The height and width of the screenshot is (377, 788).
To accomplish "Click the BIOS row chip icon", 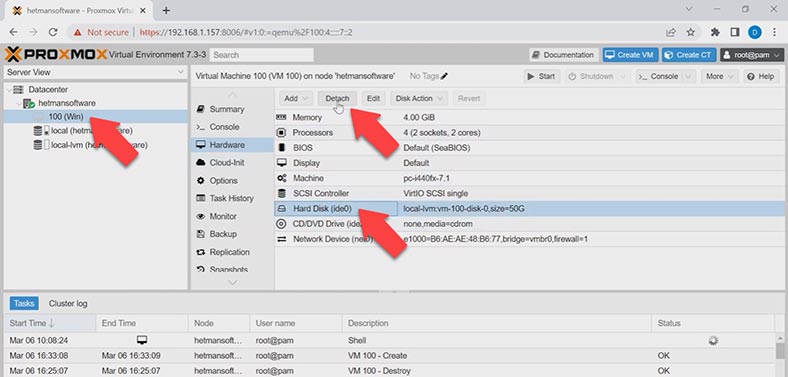I will tap(281, 148).
